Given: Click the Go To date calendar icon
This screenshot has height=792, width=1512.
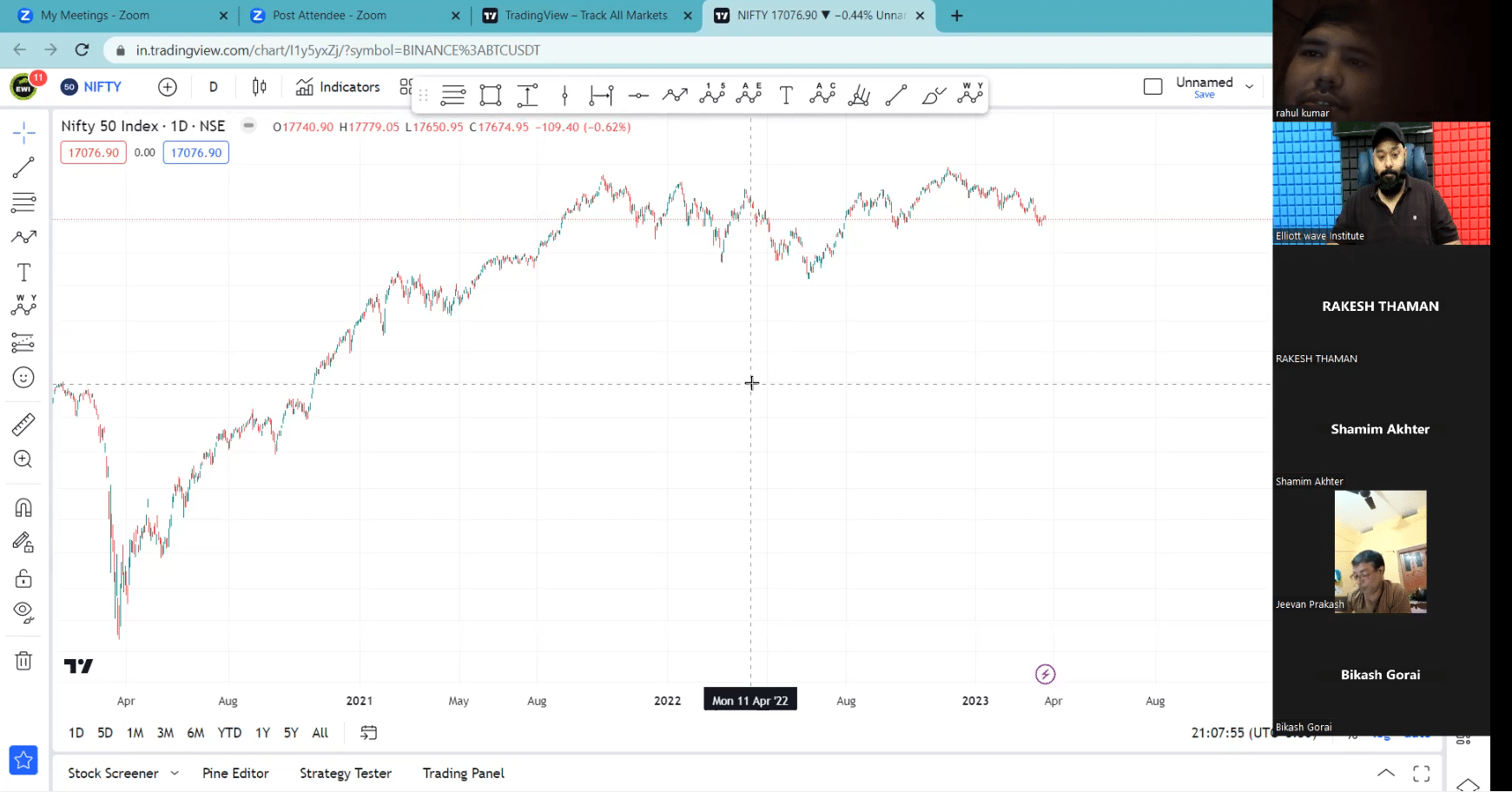Looking at the screenshot, I should [x=369, y=733].
